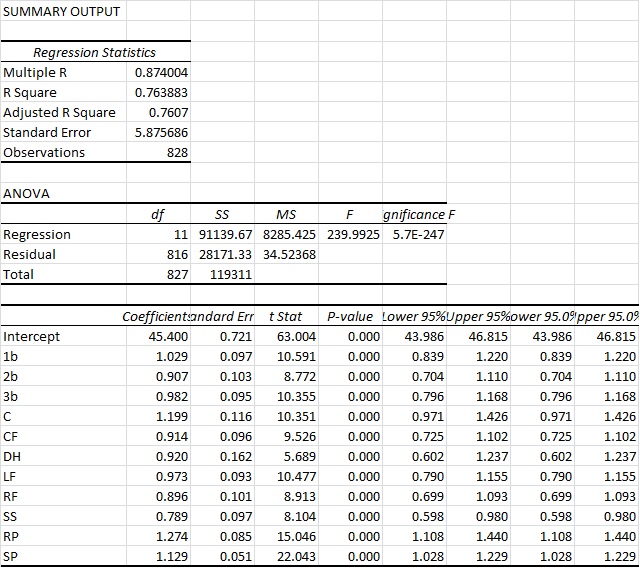Click the RP coefficient 1.274
The width and height of the screenshot is (640, 568).
tap(172, 537)
